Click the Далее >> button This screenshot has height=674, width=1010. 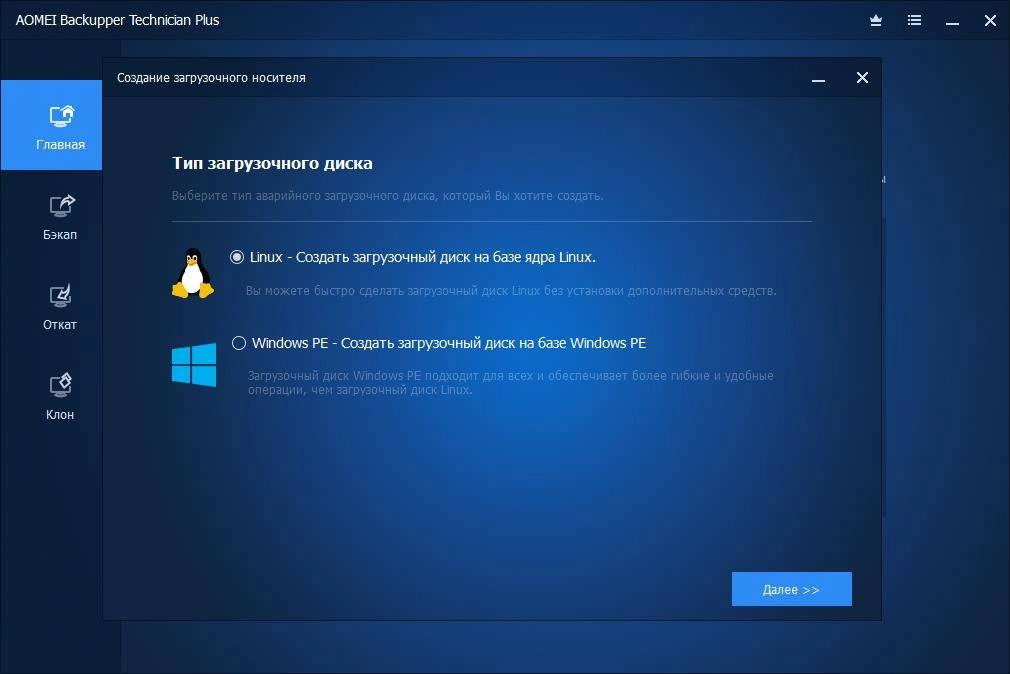pos(792,589)
